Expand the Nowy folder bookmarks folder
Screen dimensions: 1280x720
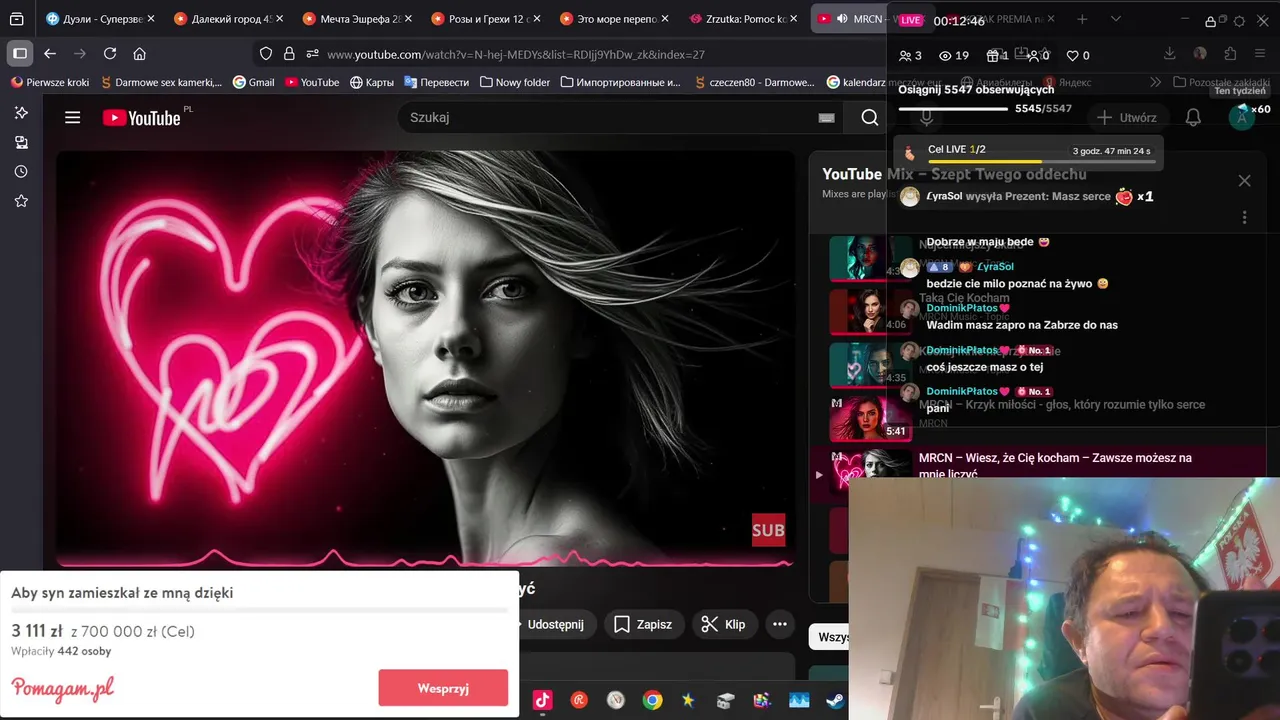(x=515, y=82)
